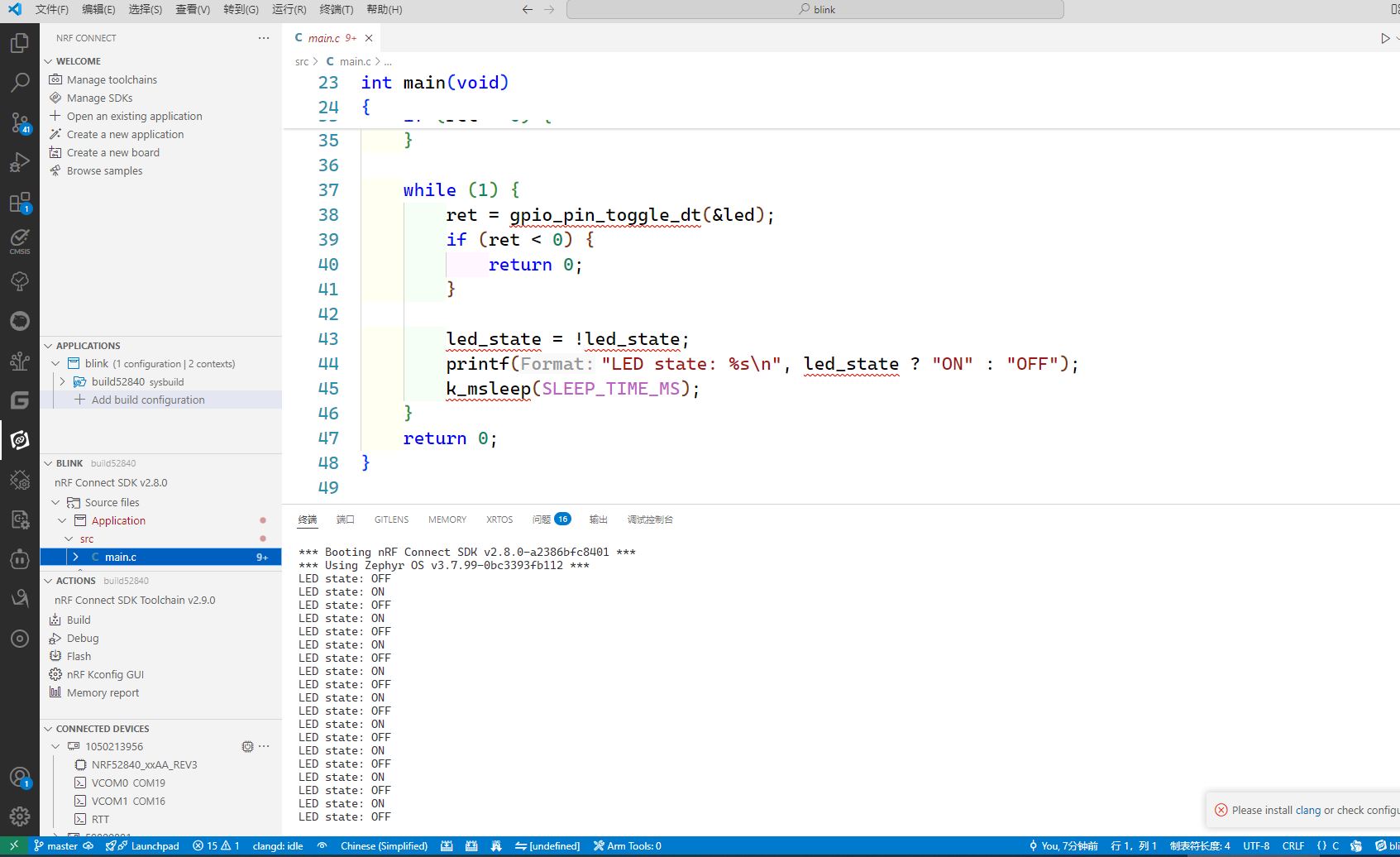The width and height of the screenshot is (1400, 857).
Task: Open the CMSIS view in activity bar
Action: (20, 242)
